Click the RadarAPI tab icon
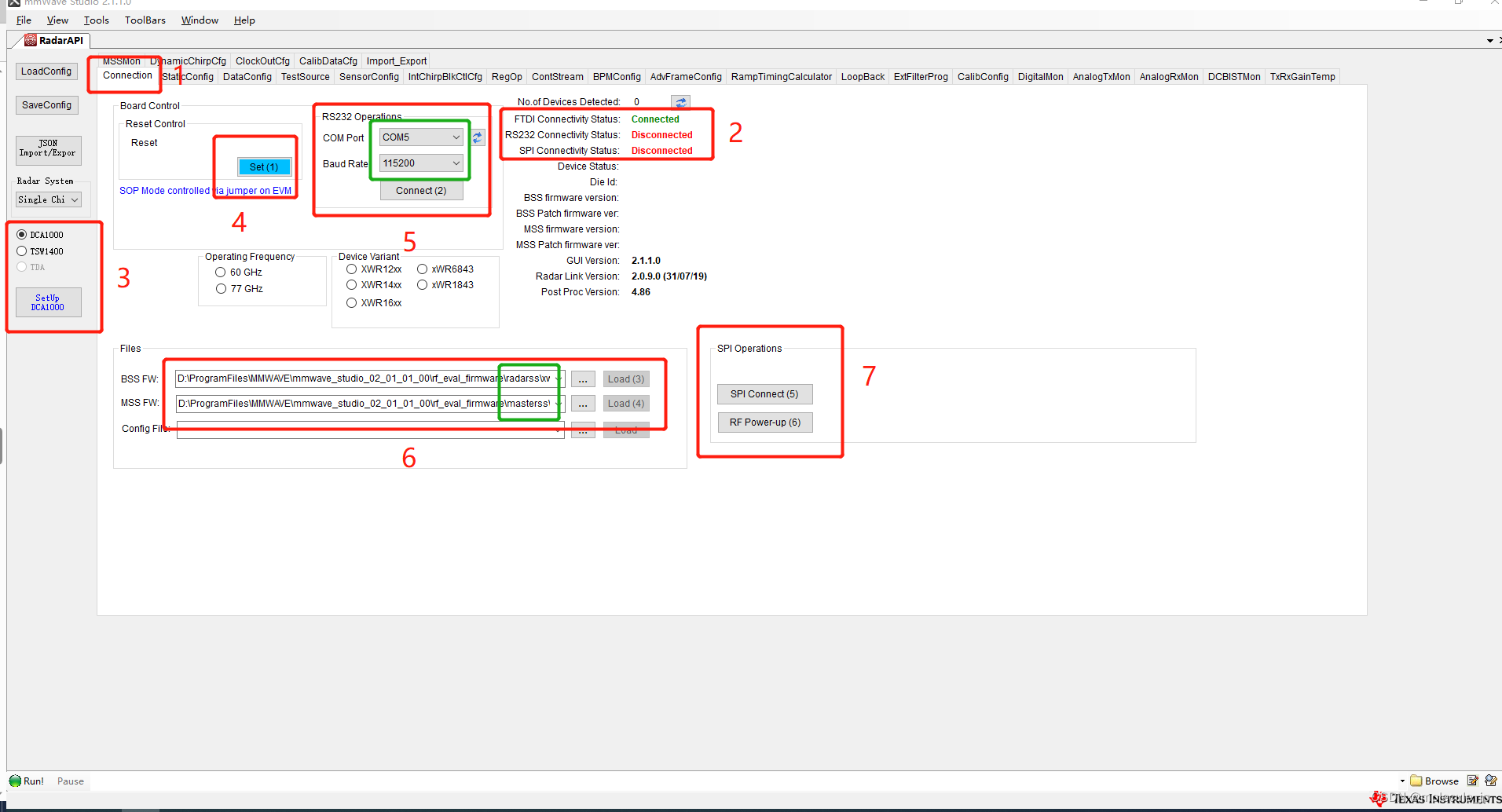 (31, 40)
